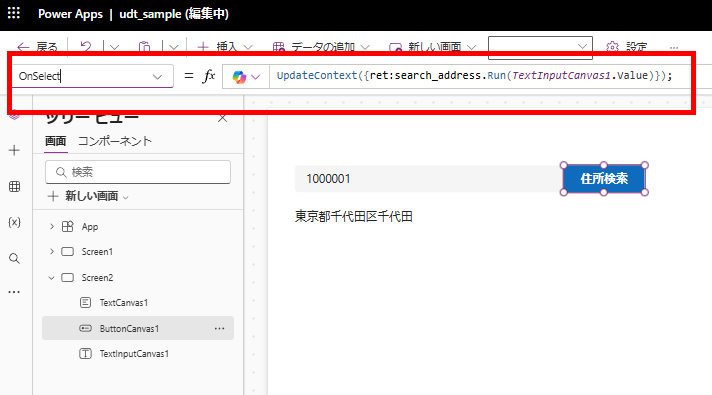Select TextInputCanvas1 in the tree
The width and height of the screenshot is (712, 395).
pyautogui.click(x=134, y=354)
